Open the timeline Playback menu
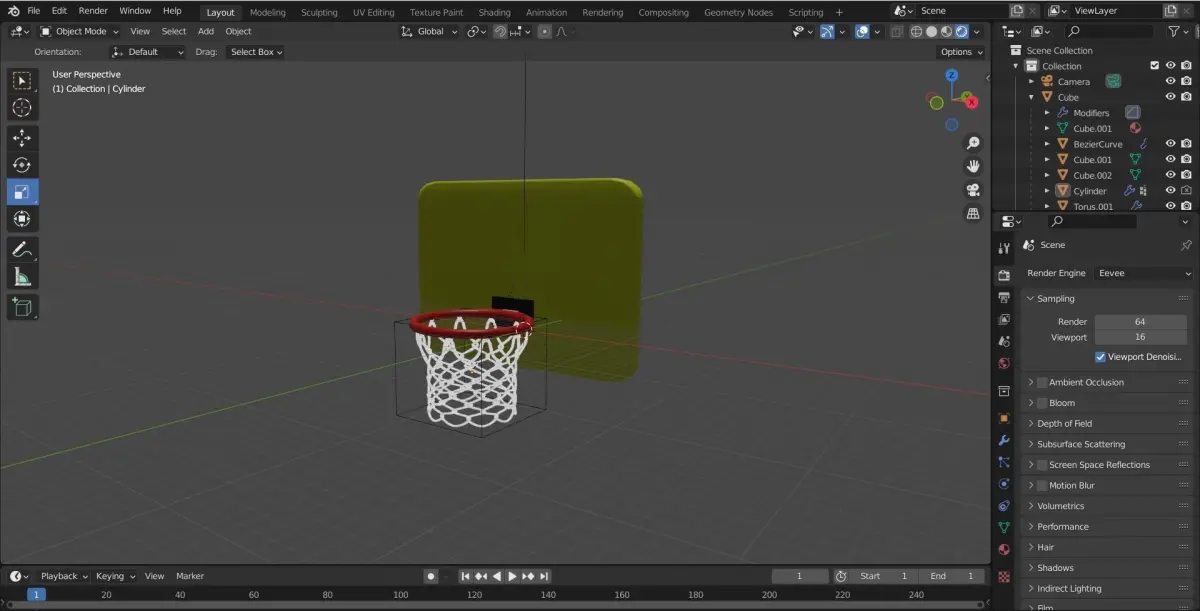1200x611 pixels. [x=63, y=576]
